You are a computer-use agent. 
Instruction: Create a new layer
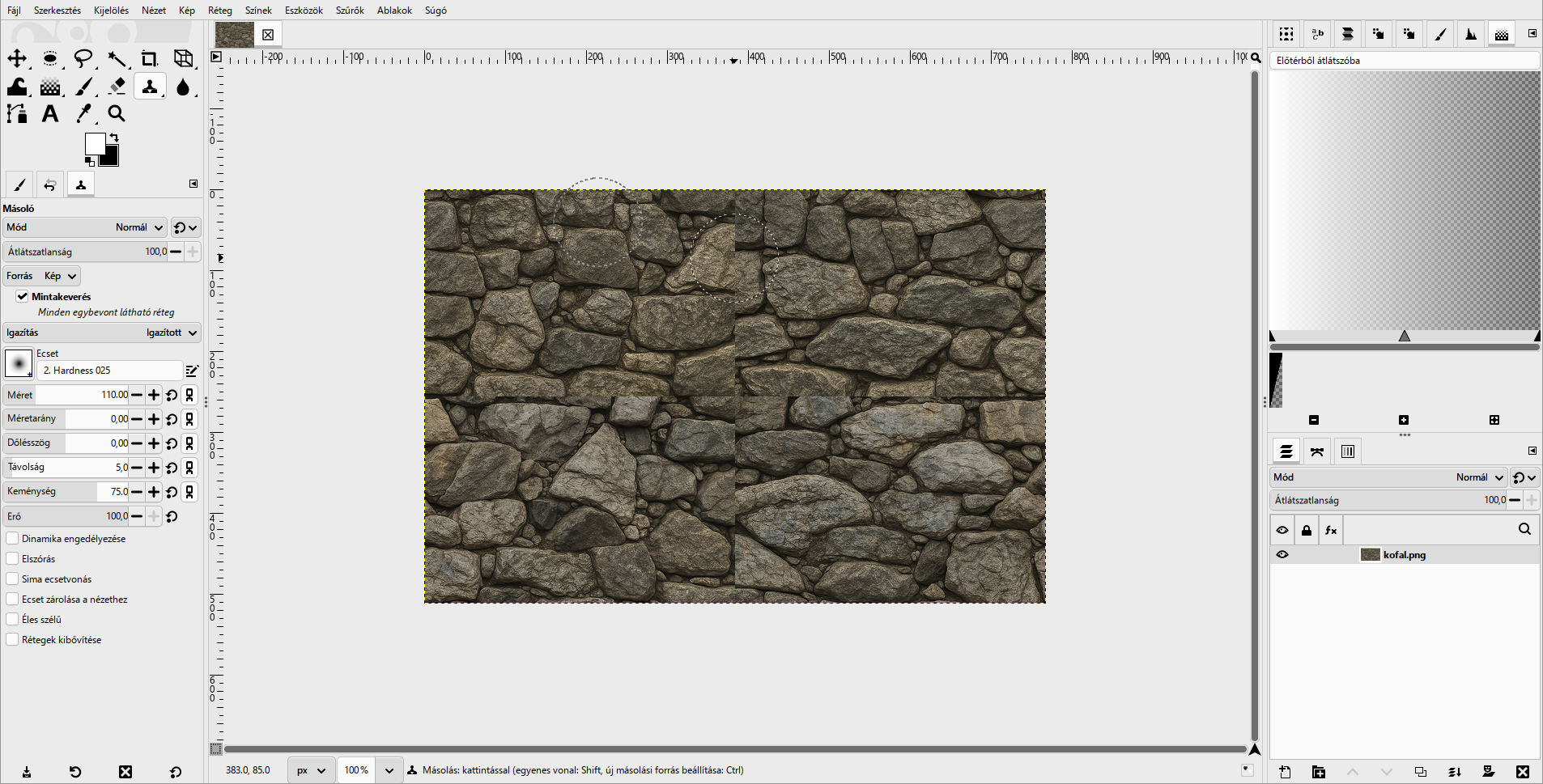coord(1285,772)
